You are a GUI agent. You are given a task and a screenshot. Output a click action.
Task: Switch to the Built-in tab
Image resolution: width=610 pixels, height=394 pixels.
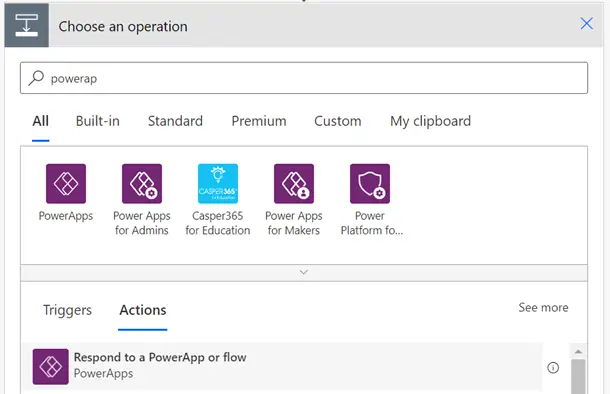(98, 121)
